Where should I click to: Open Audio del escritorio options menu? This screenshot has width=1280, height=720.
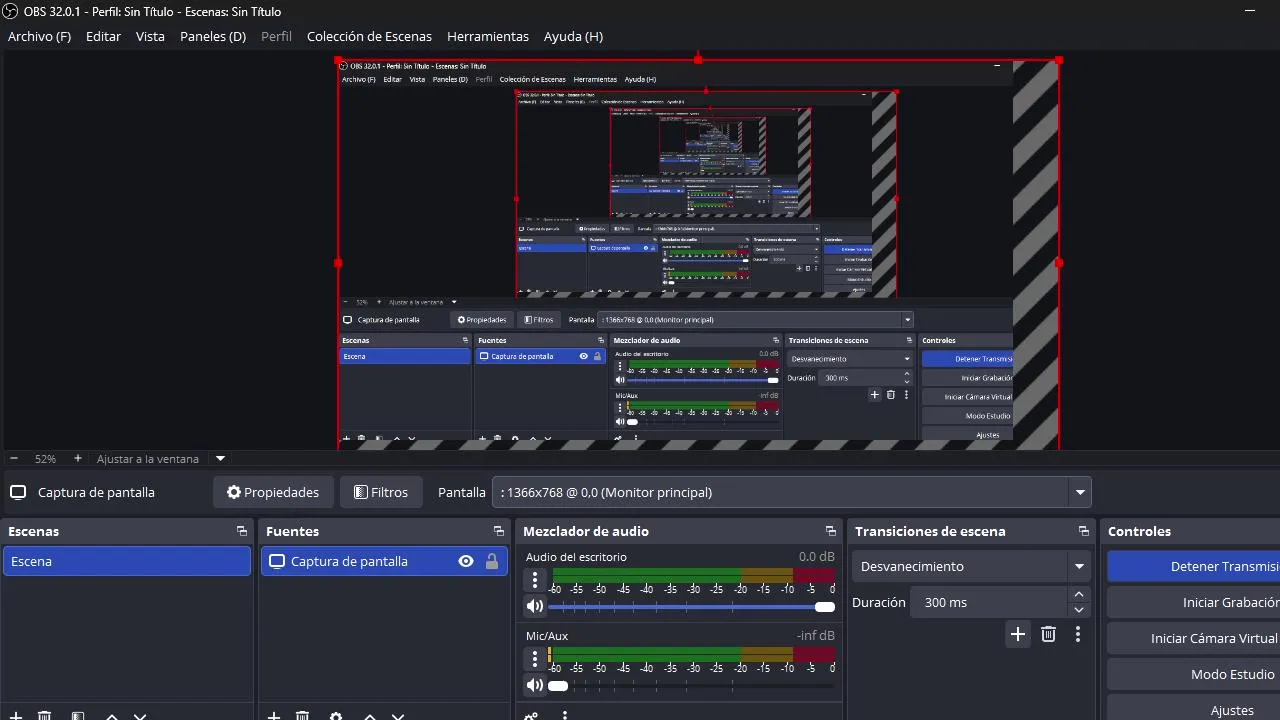point(535,579)
